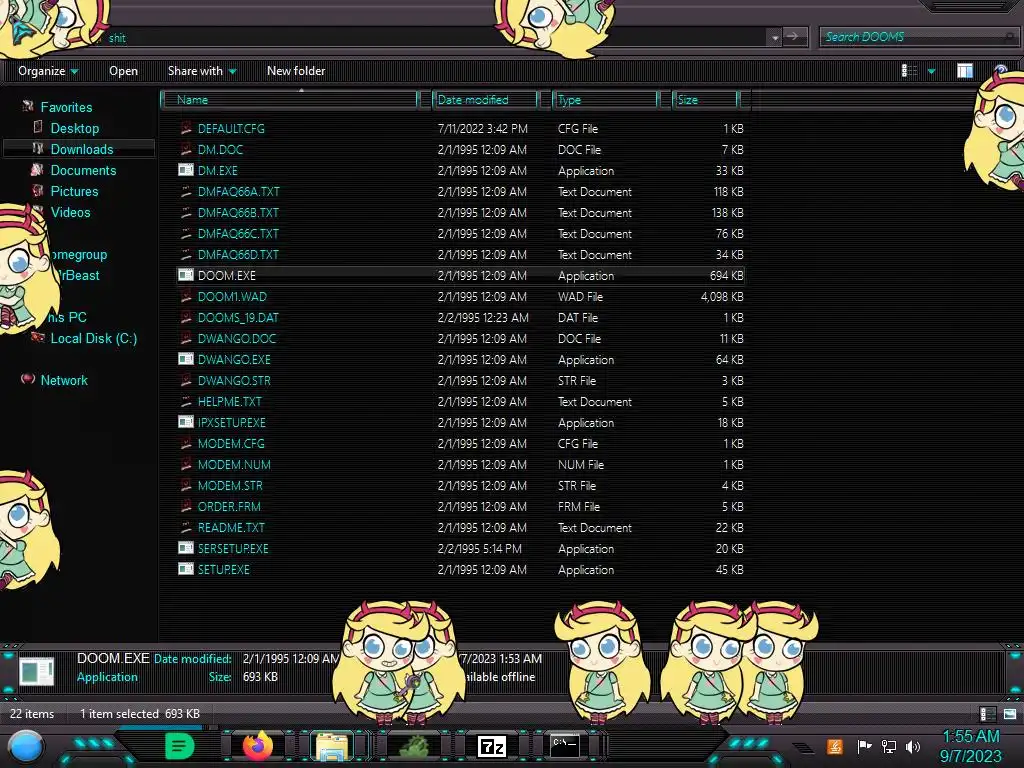Toggle the preview pane icon
The height and width of the screenshot is (768, 1024).
[x=965, y=71]
